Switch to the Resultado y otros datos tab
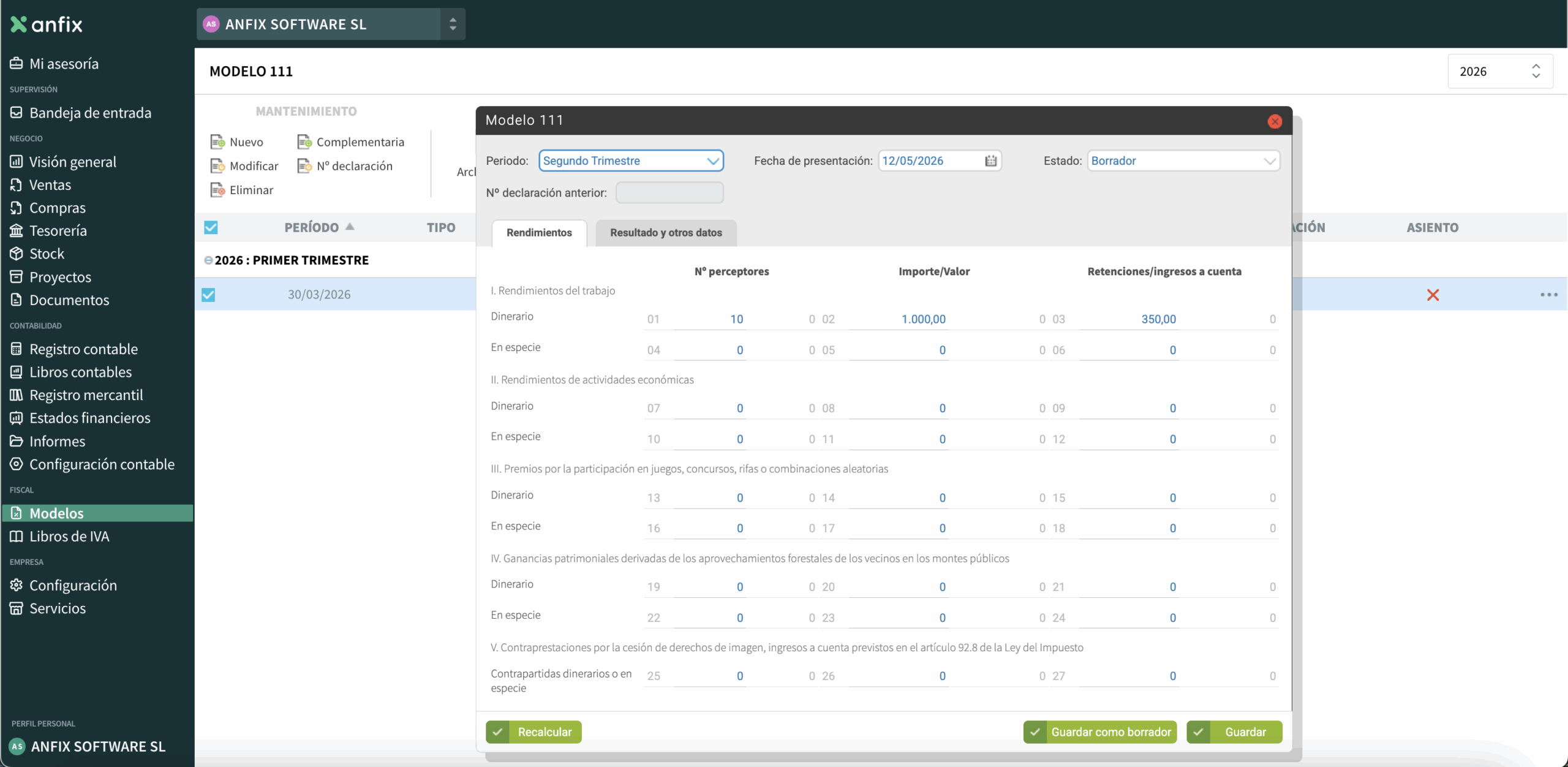1568x767 pixels. tap(666, 233)
